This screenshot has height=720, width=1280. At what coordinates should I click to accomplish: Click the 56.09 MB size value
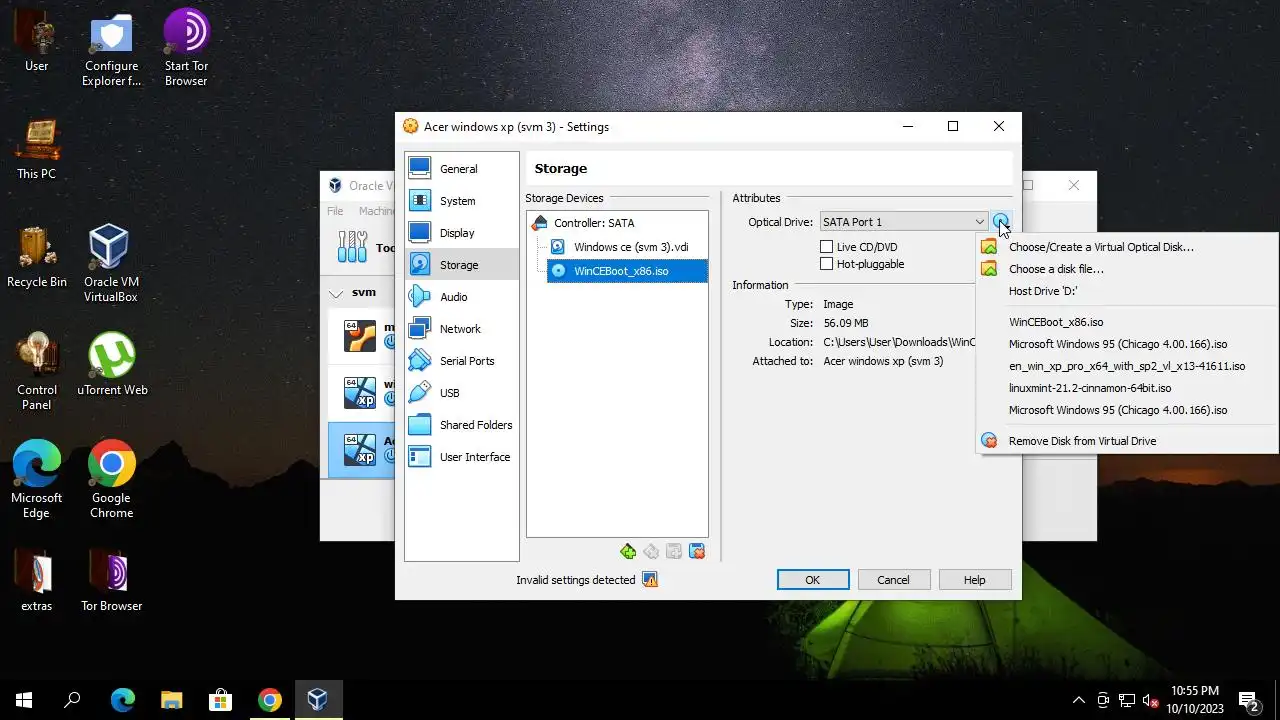click(x=845, y=323)
